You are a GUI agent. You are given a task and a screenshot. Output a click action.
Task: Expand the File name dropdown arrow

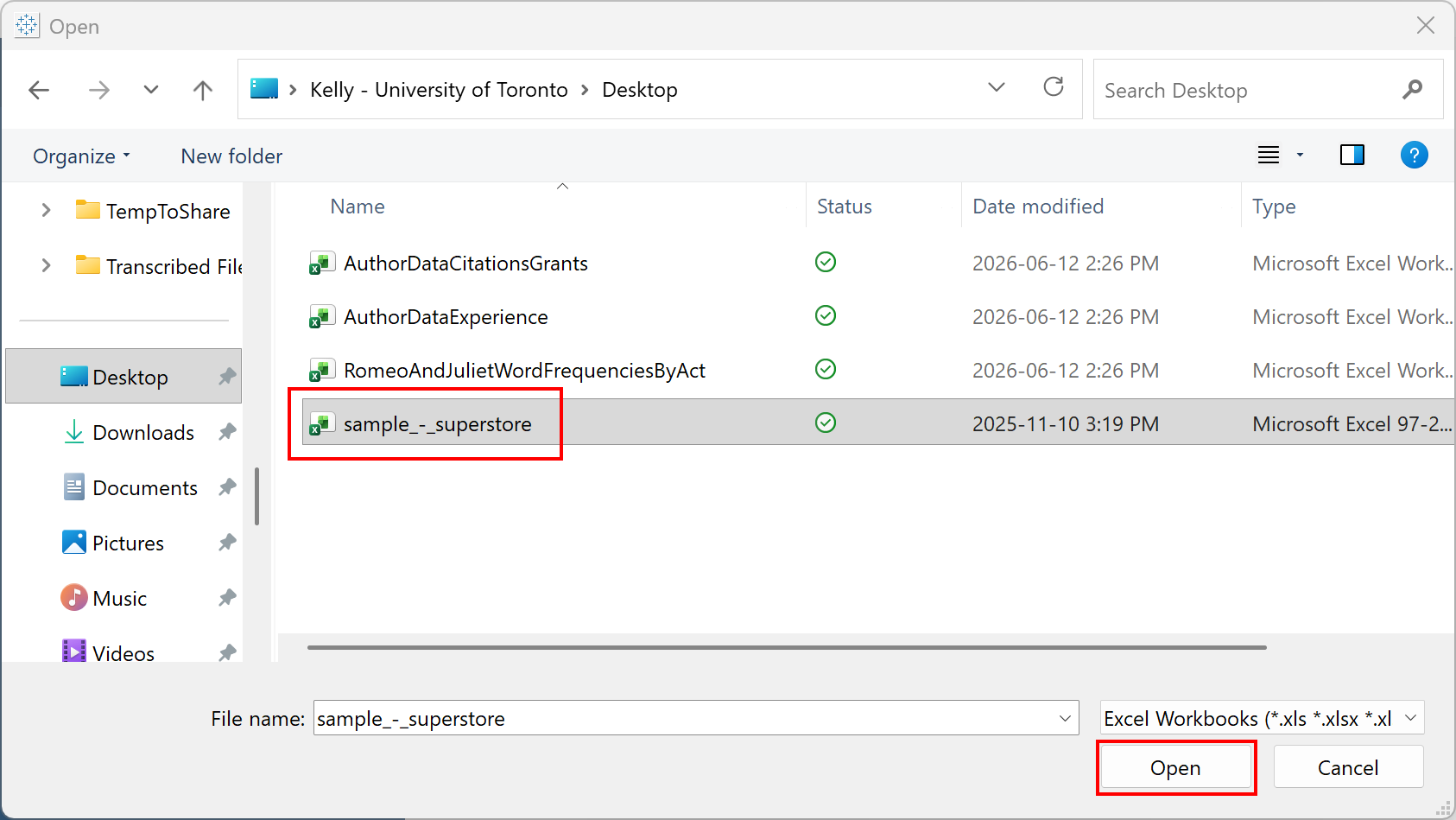[1065, 718]
